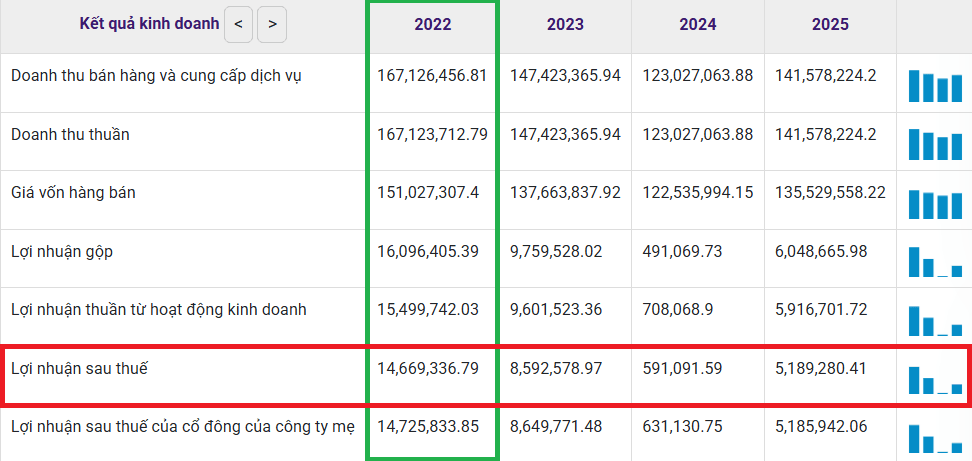Open mini chart for cổ đông của công ty mẹ row
The height and width of the screenshot is (461, 972).
935,438
